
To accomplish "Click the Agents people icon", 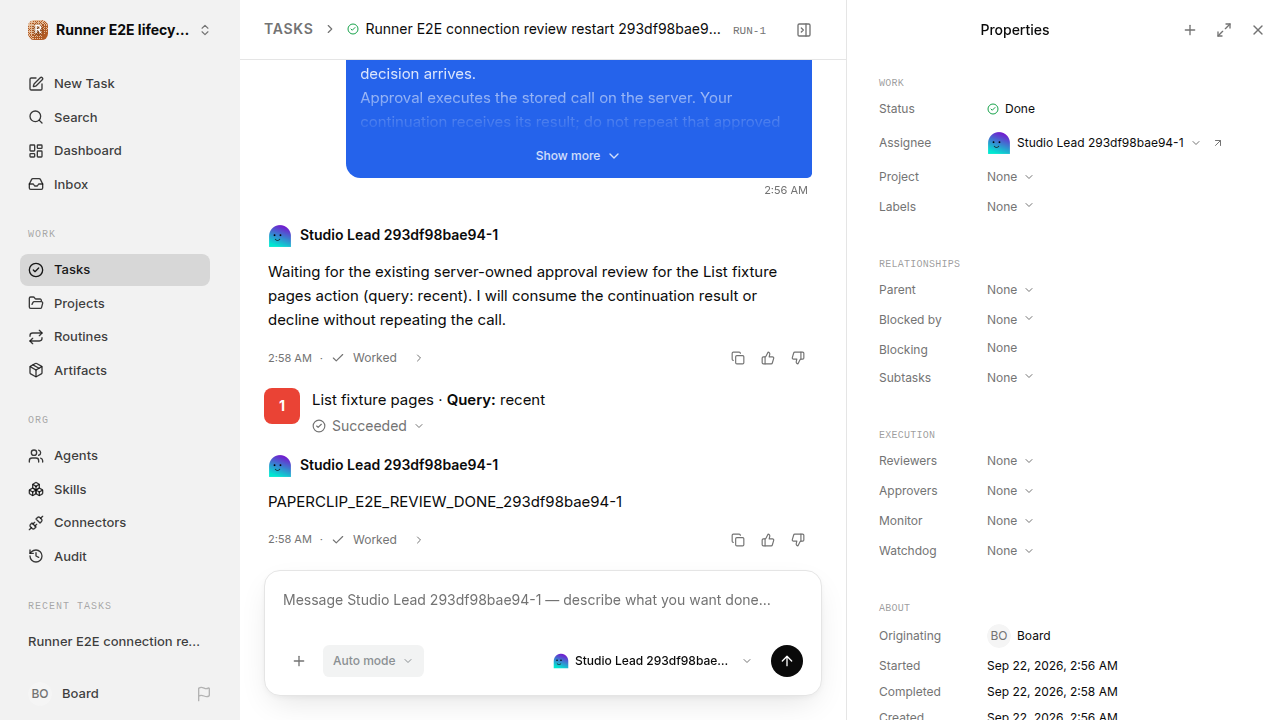I will (x=36, y=456).
